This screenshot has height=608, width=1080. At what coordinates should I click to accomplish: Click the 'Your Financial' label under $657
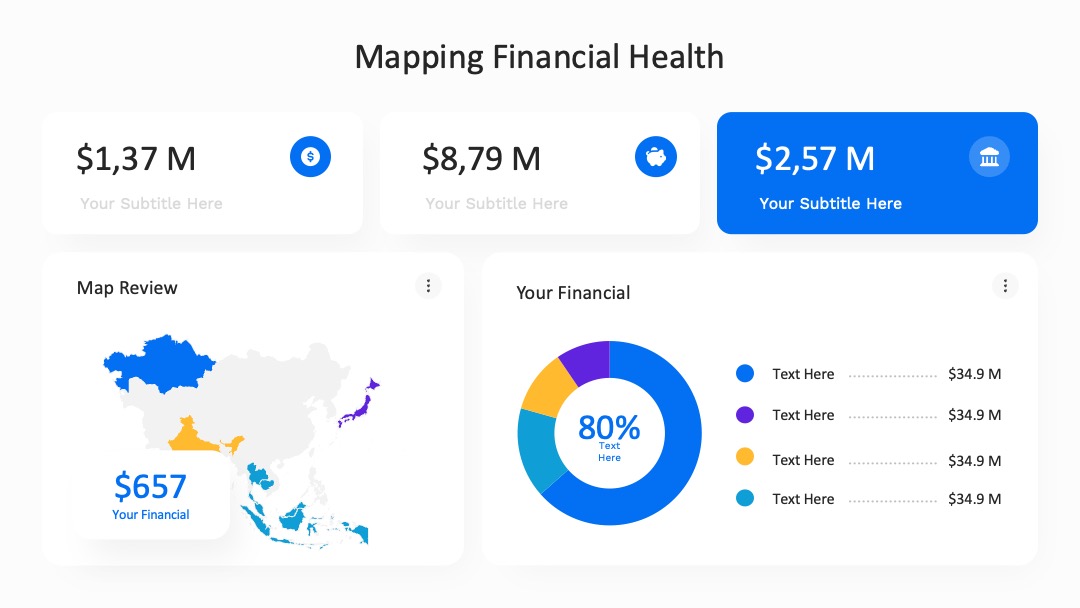pyautogui.click(x=150, y=514)
